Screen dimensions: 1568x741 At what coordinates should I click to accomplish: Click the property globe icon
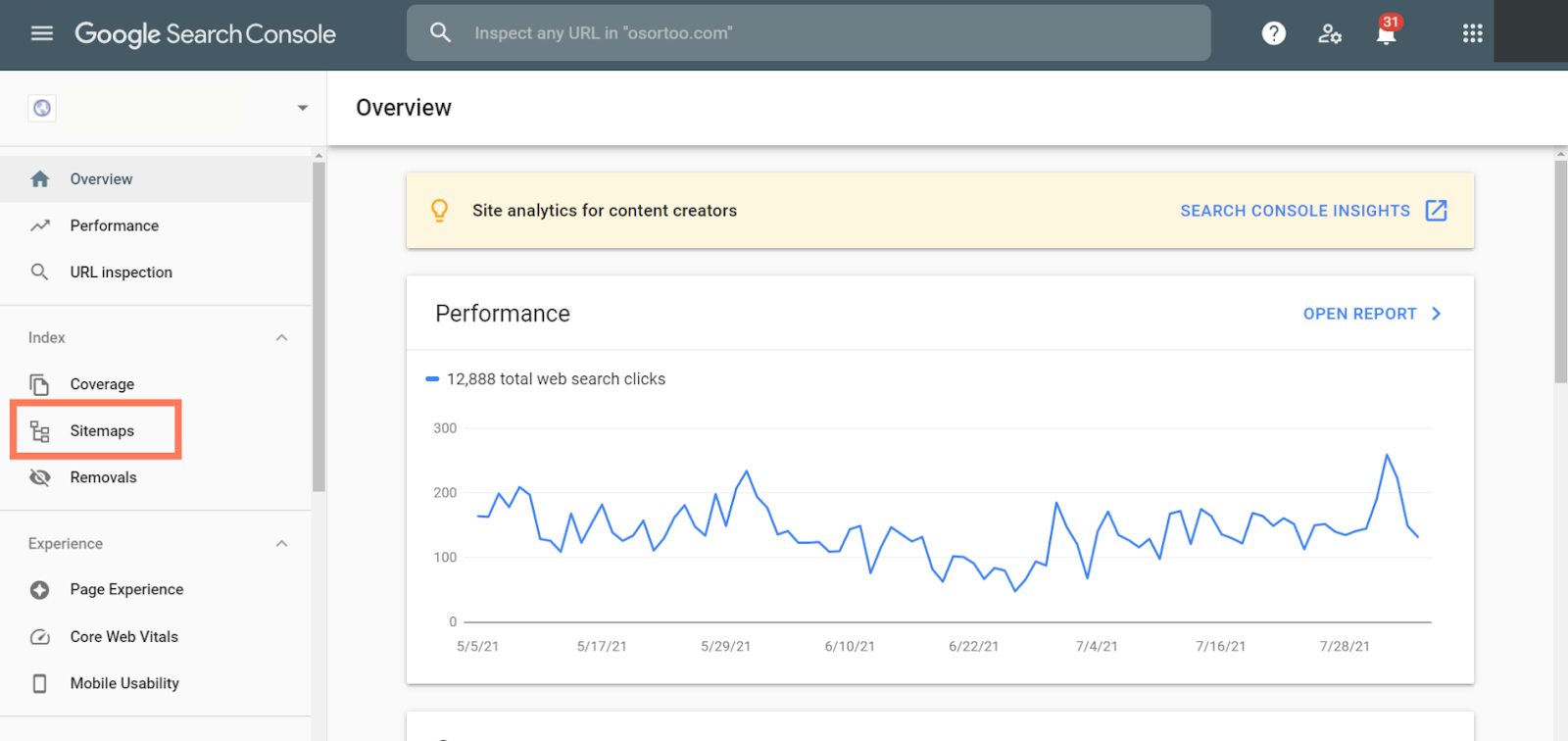42,108
